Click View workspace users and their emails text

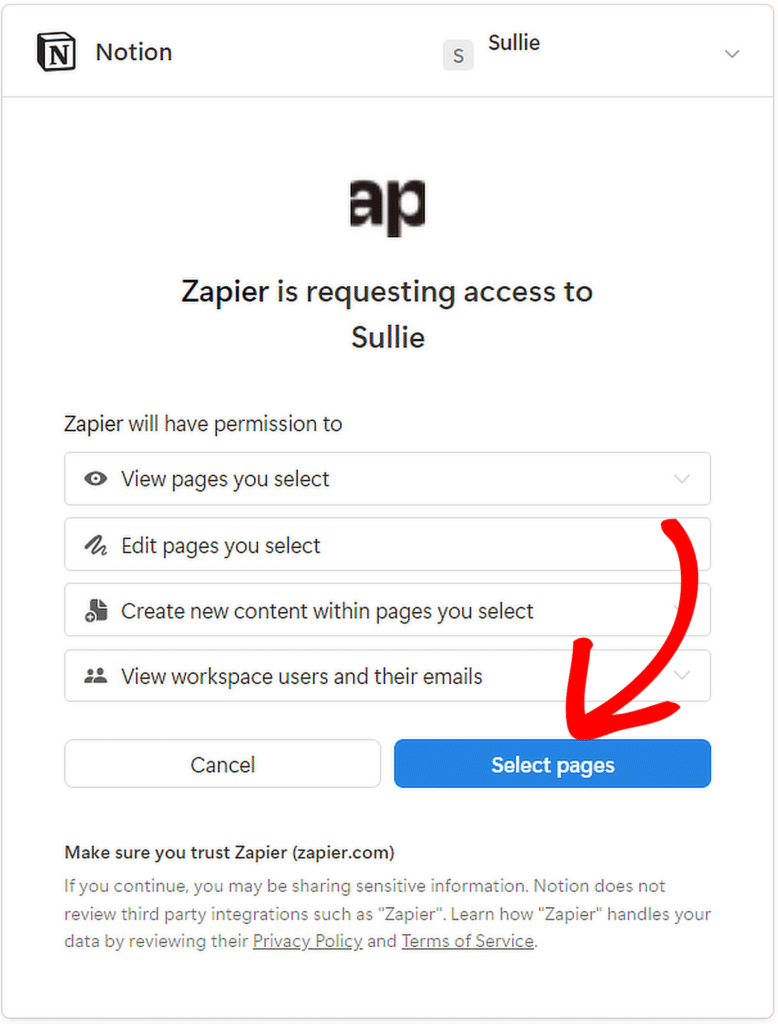pos(302,677)
